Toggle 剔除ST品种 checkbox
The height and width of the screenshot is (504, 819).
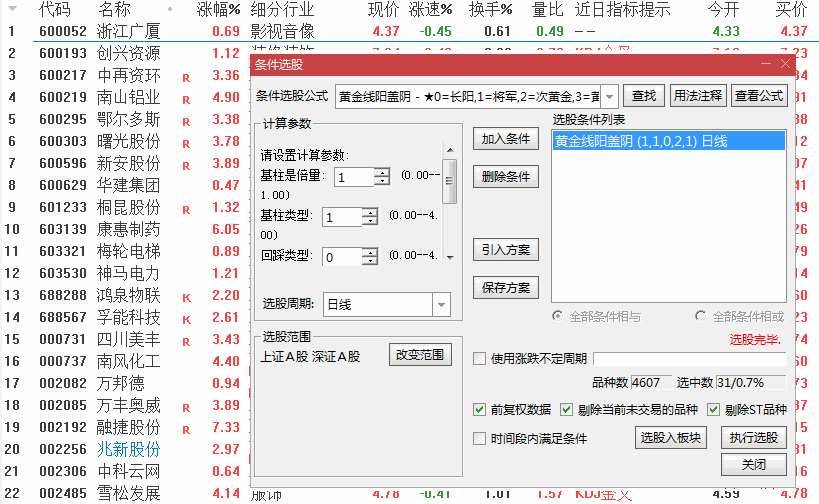coord(713,409)
